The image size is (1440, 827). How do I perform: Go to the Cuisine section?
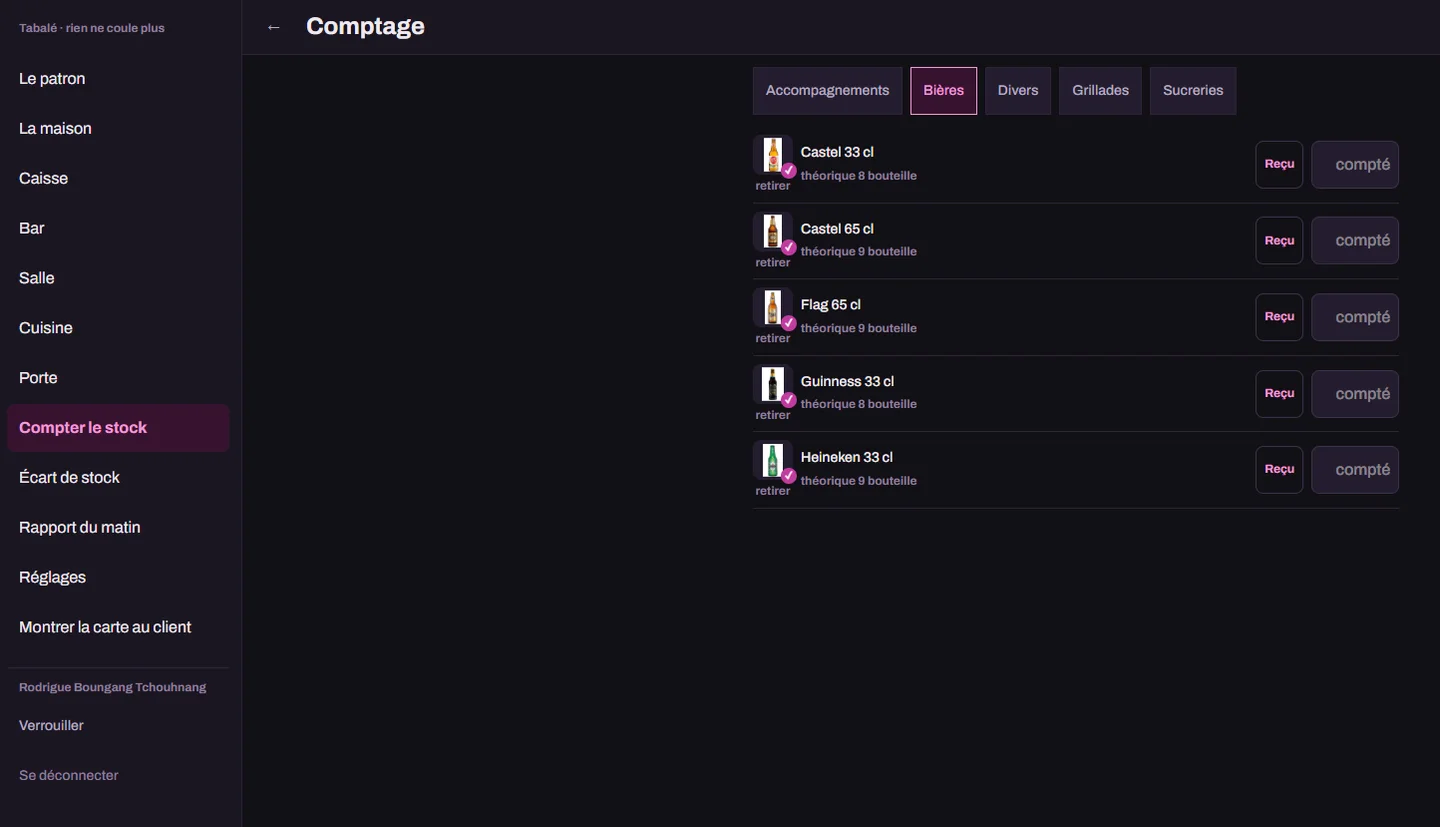118,329
